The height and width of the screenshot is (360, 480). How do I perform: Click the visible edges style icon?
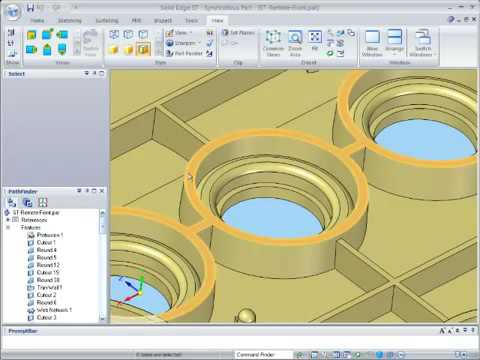[x=143, y=34]
